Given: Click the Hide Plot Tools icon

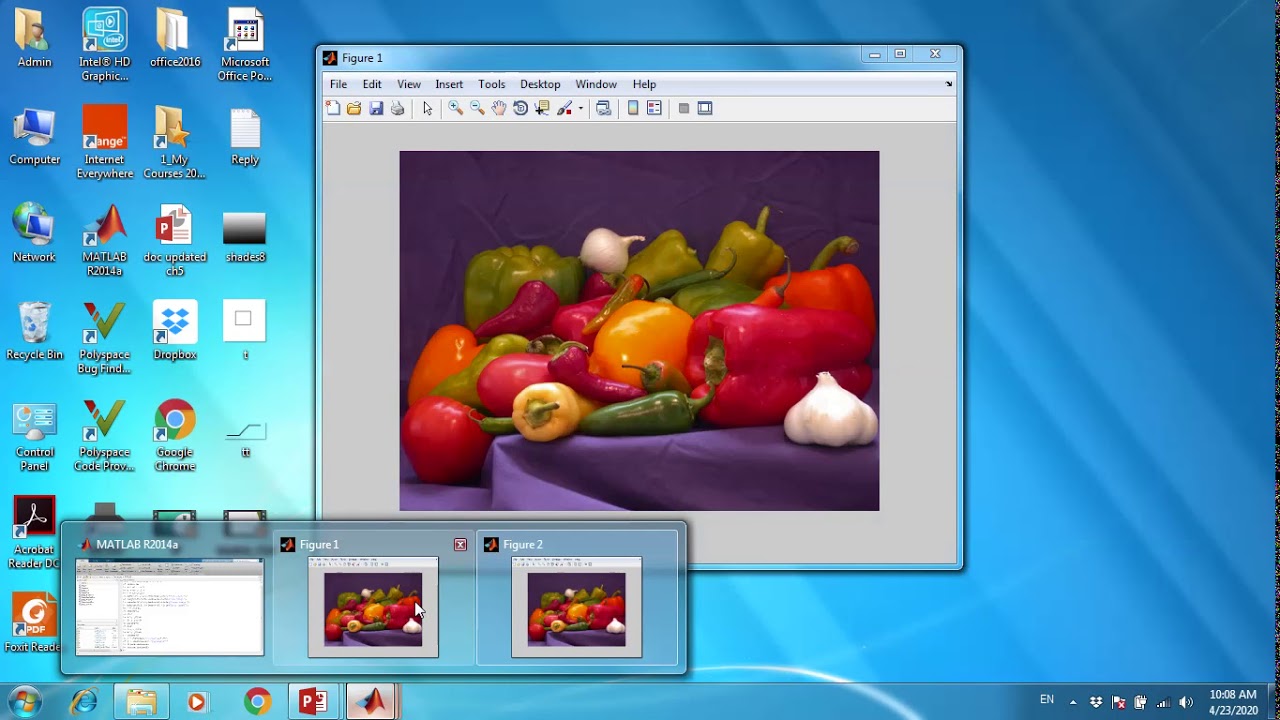Looking at the screenshot, I should pos(684,108).
